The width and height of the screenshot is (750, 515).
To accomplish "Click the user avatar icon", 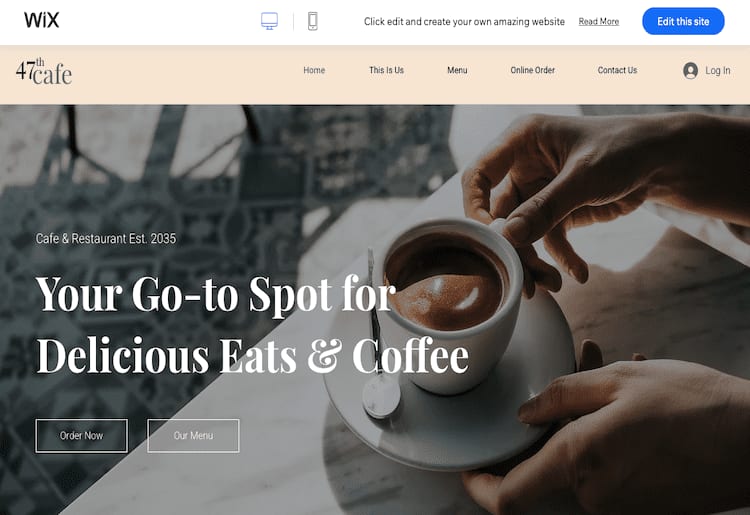I will tap(690, 71).
